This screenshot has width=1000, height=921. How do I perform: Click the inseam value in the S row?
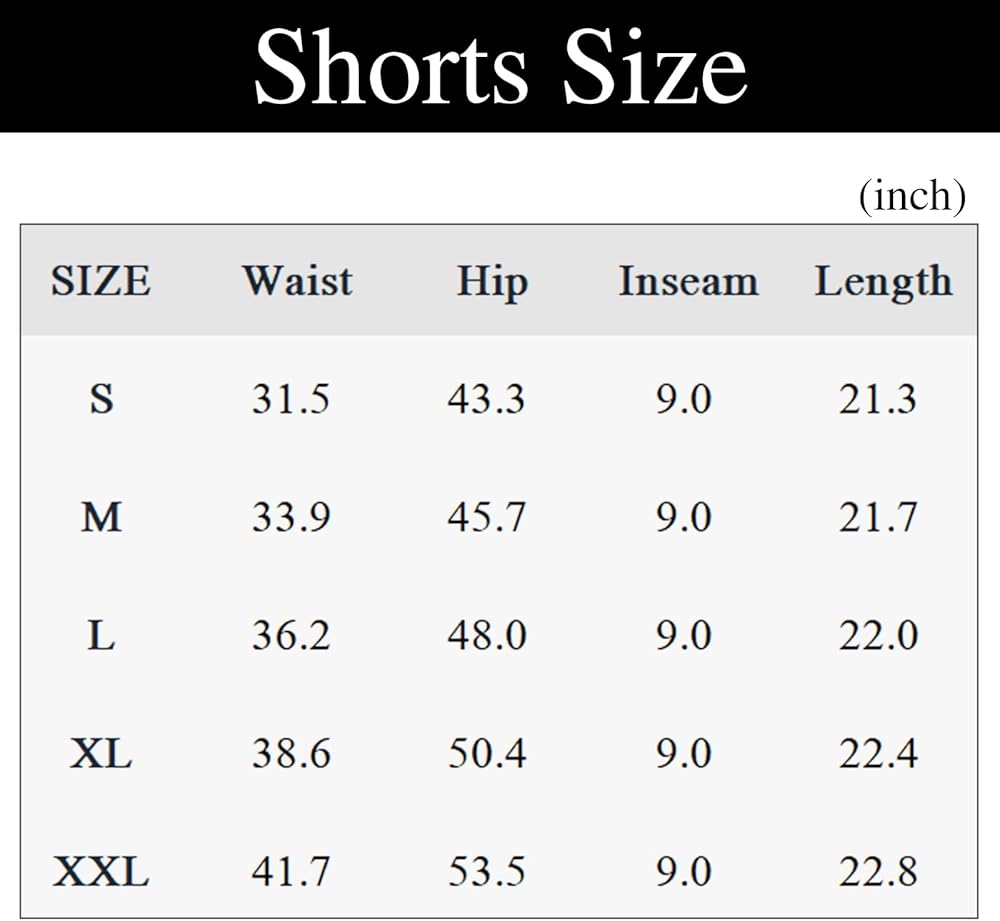click(684, 400)
